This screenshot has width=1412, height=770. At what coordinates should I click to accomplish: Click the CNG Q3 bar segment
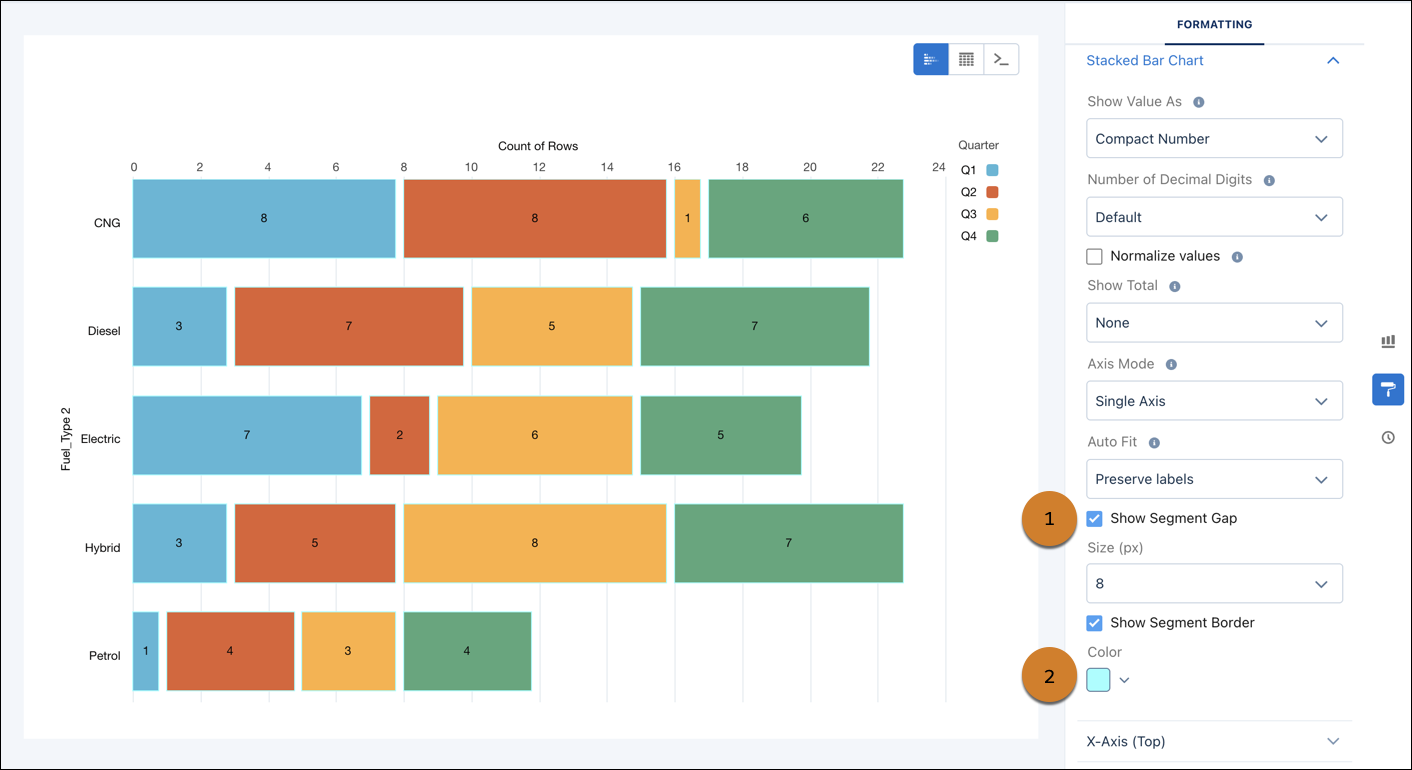(x=688, y=219)
